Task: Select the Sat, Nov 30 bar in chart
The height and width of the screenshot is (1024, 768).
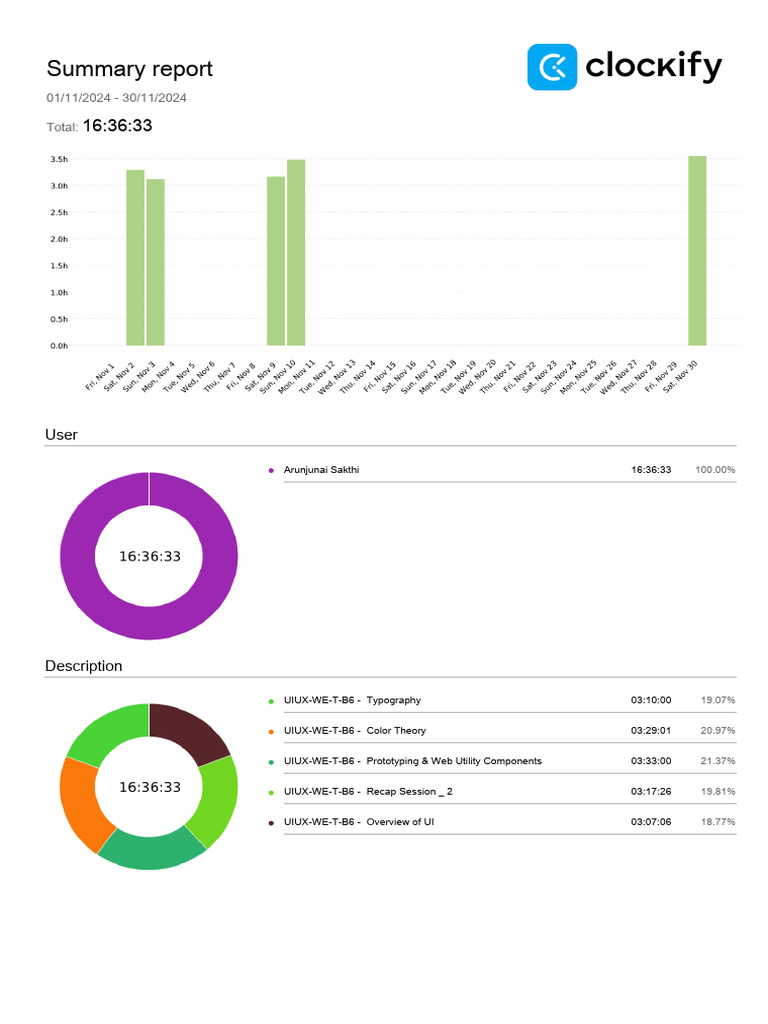Action: [x=697, y=250]
